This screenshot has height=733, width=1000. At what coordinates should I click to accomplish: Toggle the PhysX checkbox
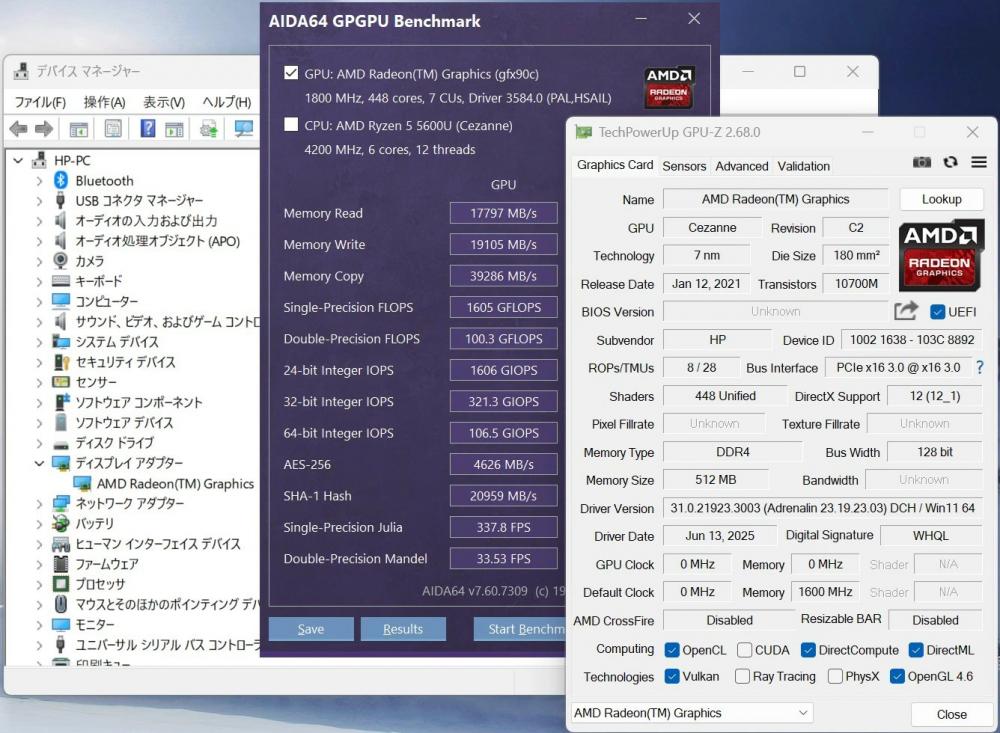pos(835,676)
